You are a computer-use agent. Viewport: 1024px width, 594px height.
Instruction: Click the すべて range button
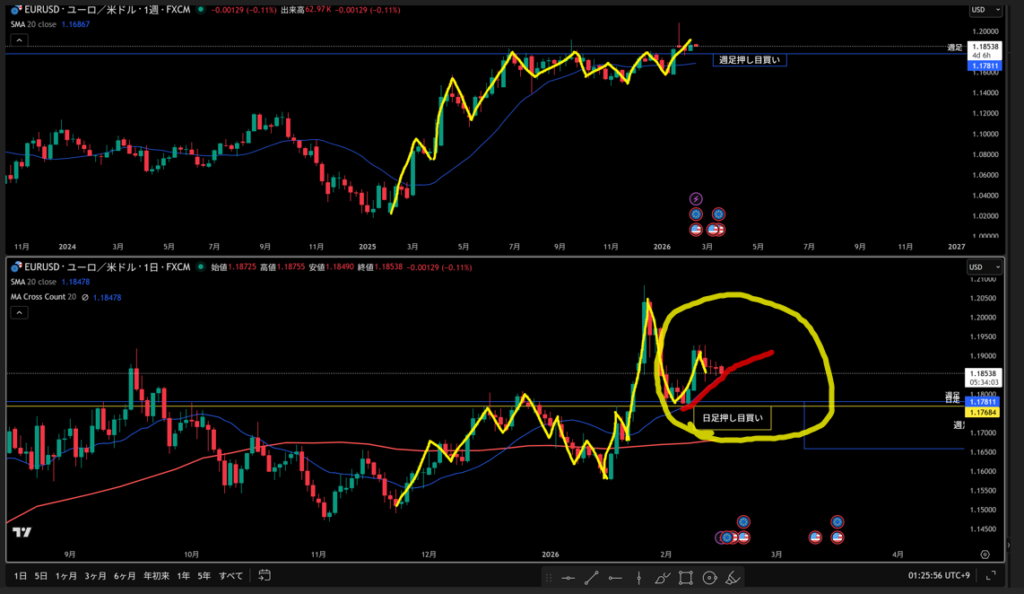pyautogui.click(x=229, y=576)
